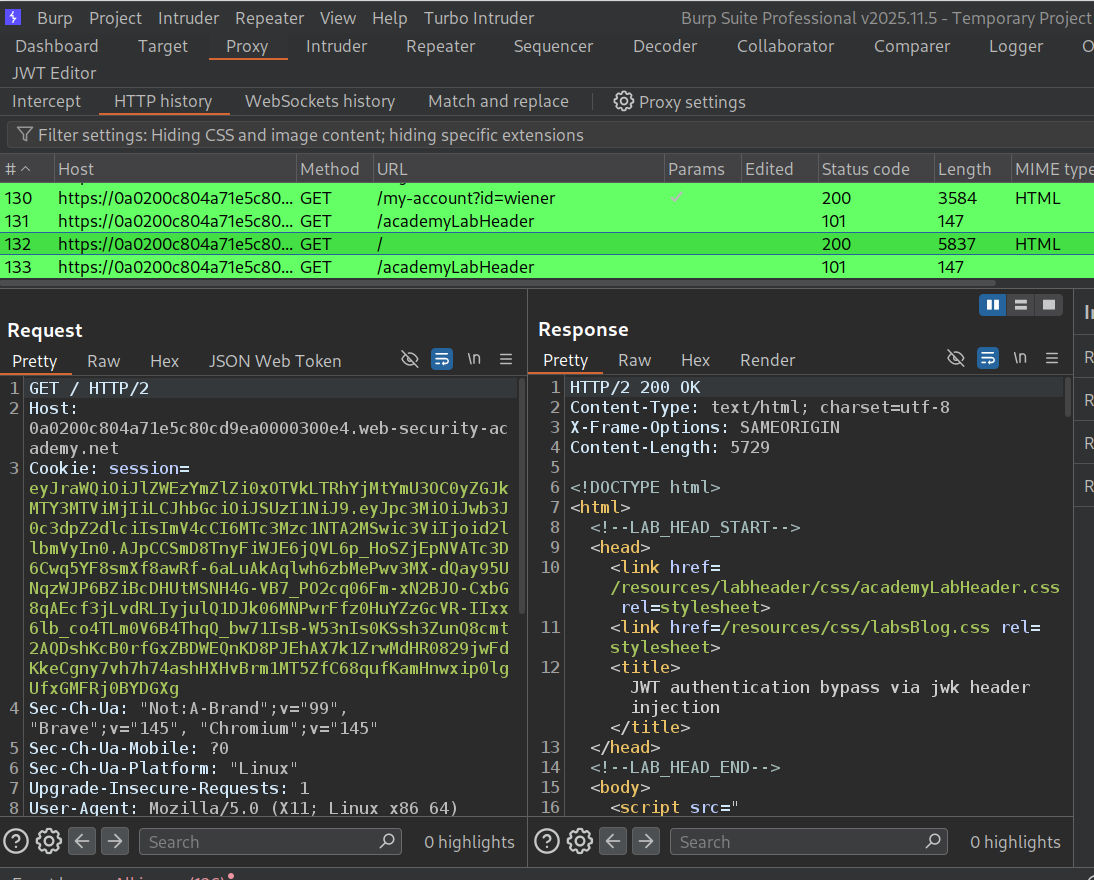Switch to combined tabbed layout icon

click(x=1048, y=305)
